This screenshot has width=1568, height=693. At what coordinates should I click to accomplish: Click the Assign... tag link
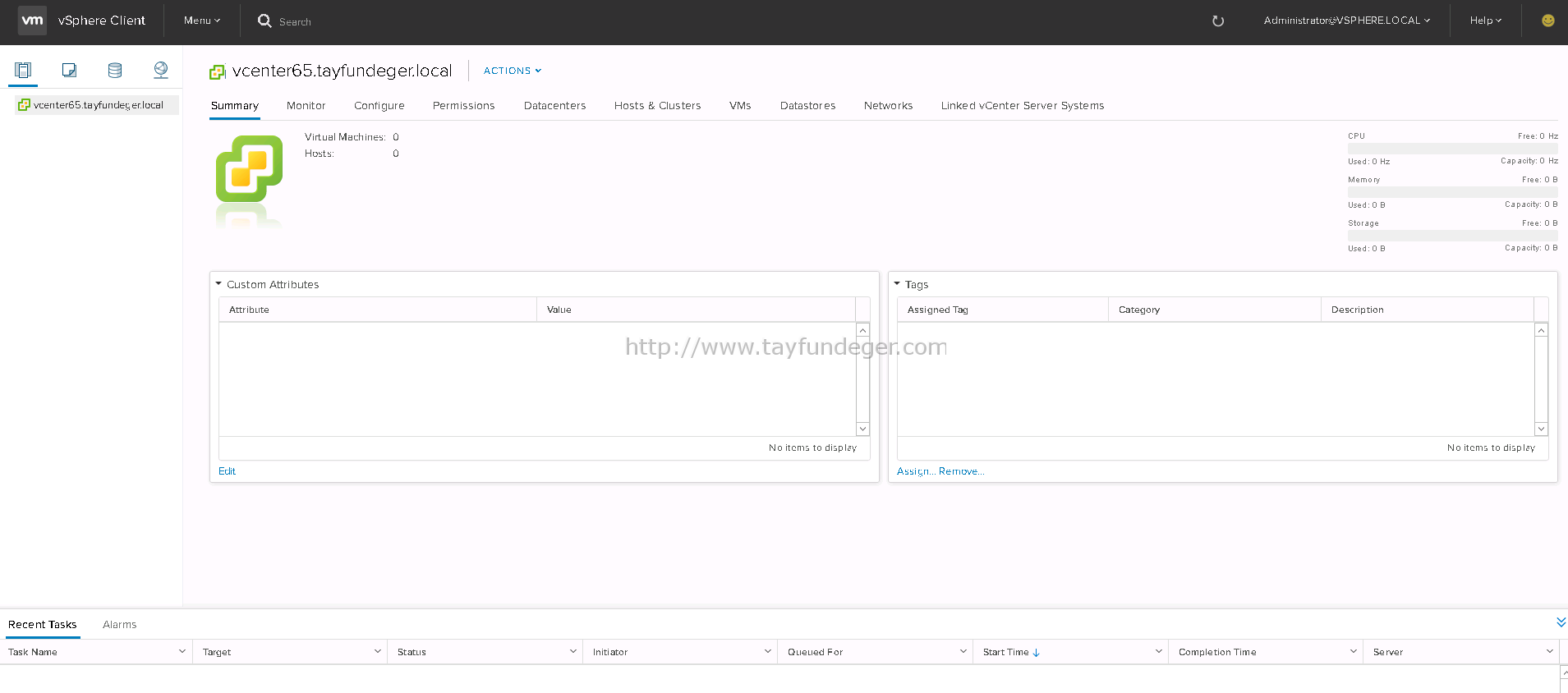[916, 470]
